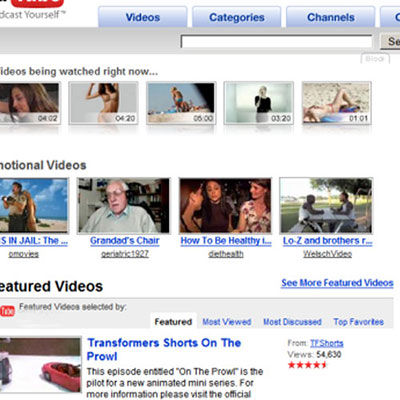Screen dimensions: 400x400
Task: Open Transformers Shorts On The Prowl title
Action: click(164, 349)
